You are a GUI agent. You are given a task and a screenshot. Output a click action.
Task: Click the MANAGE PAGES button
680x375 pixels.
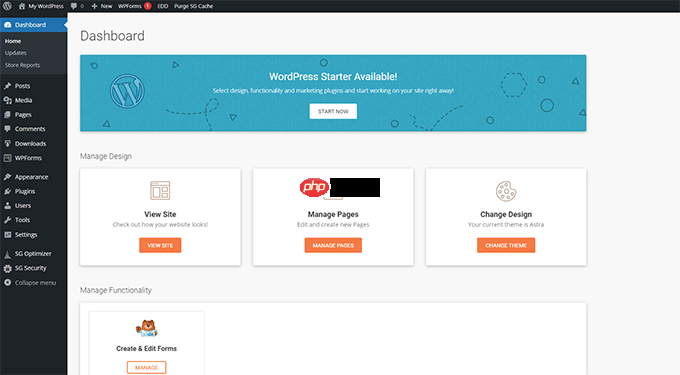pyautogui.click(x=333, y=245)
